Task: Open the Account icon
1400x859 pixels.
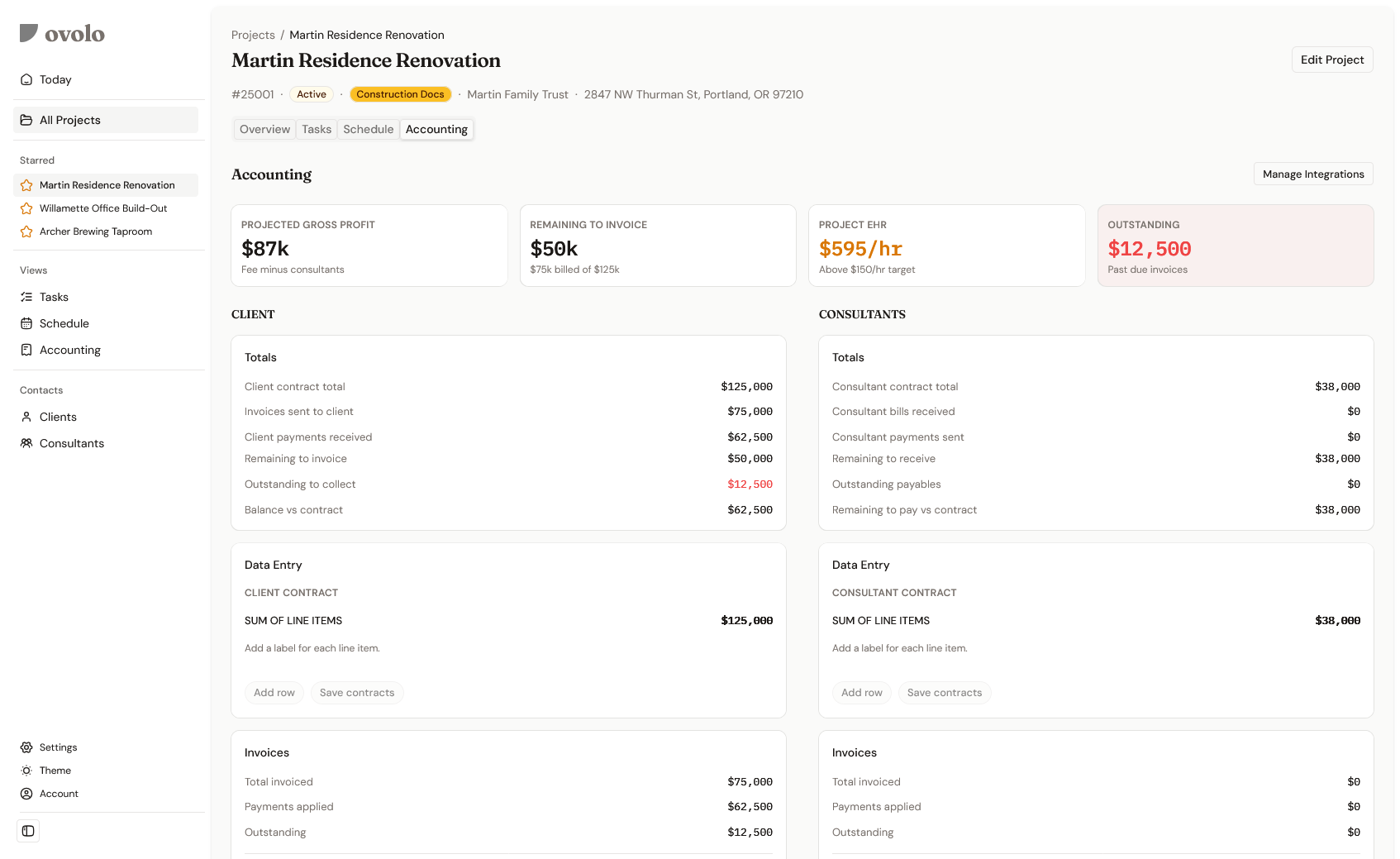Action: 26,793
